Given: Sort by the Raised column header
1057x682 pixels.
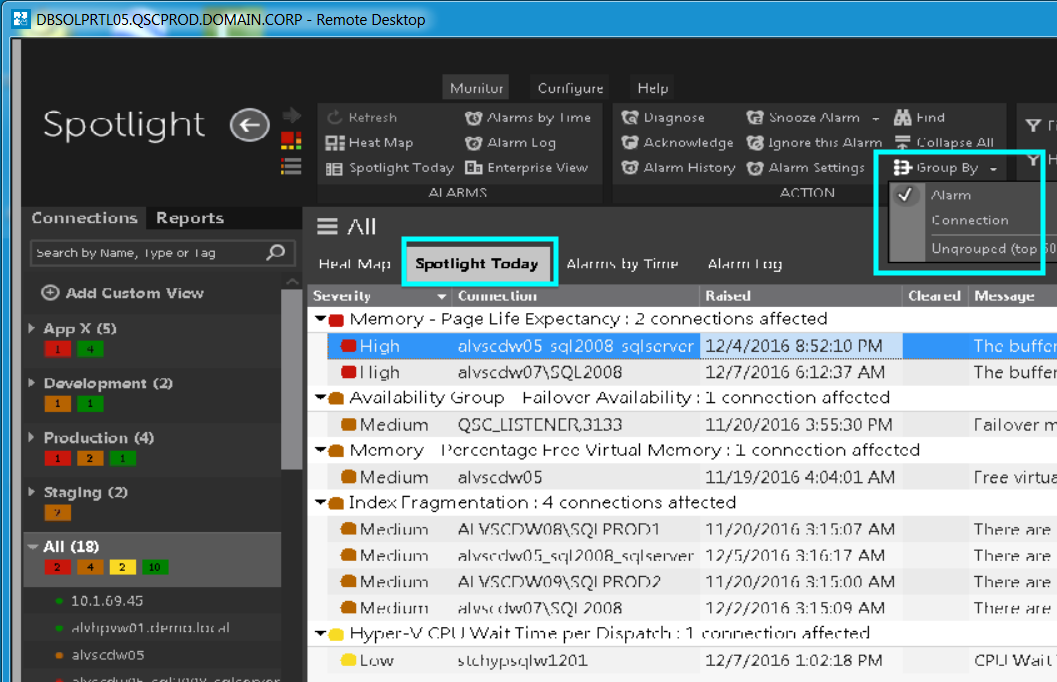Looking at the screenshot, I should tap(801, 296).
